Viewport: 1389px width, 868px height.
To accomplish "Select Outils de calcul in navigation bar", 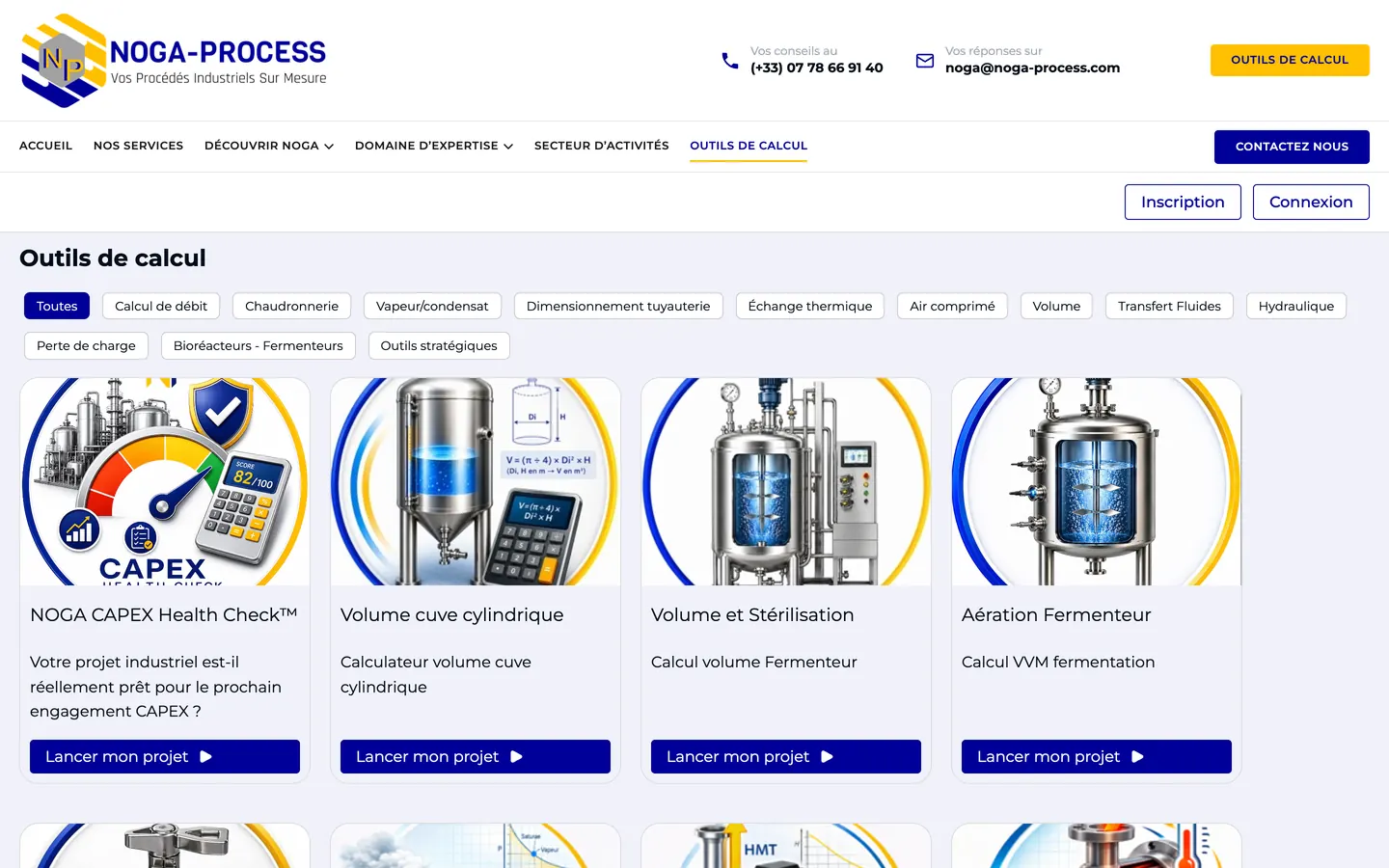I will (749, 146).
